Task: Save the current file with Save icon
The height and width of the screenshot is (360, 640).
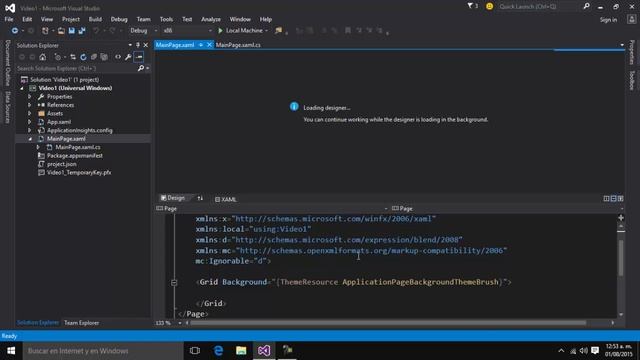Action: [x=71, y=31]
